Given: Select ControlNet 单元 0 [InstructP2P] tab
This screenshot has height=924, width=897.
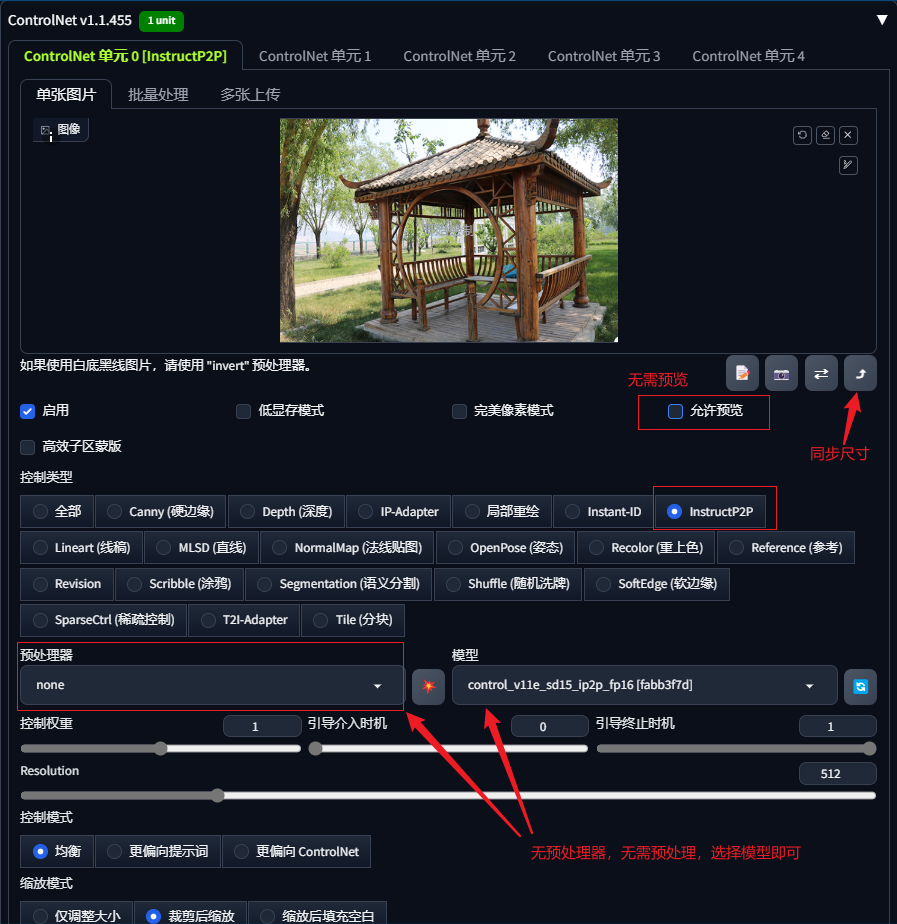Looking at the screenshot, I should pyautogui.click(x=125, y=56).
